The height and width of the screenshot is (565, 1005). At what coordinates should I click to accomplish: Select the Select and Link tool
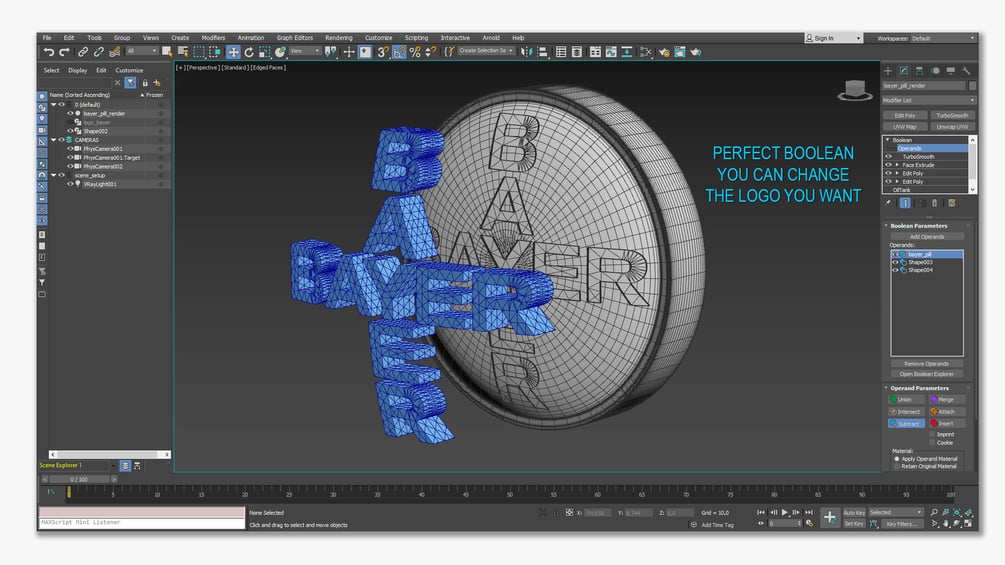pyautogui.click(x=83, y=52)
